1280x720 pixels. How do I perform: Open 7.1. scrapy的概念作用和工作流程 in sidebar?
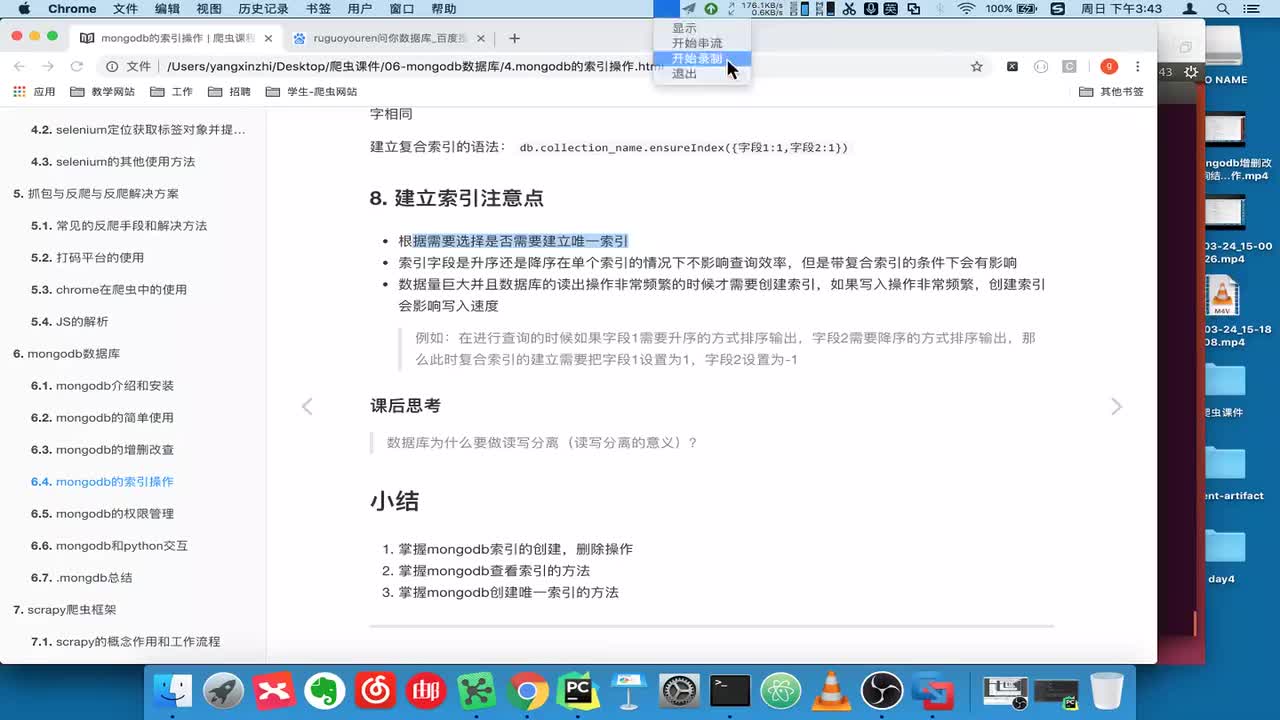tap(125, 642)
